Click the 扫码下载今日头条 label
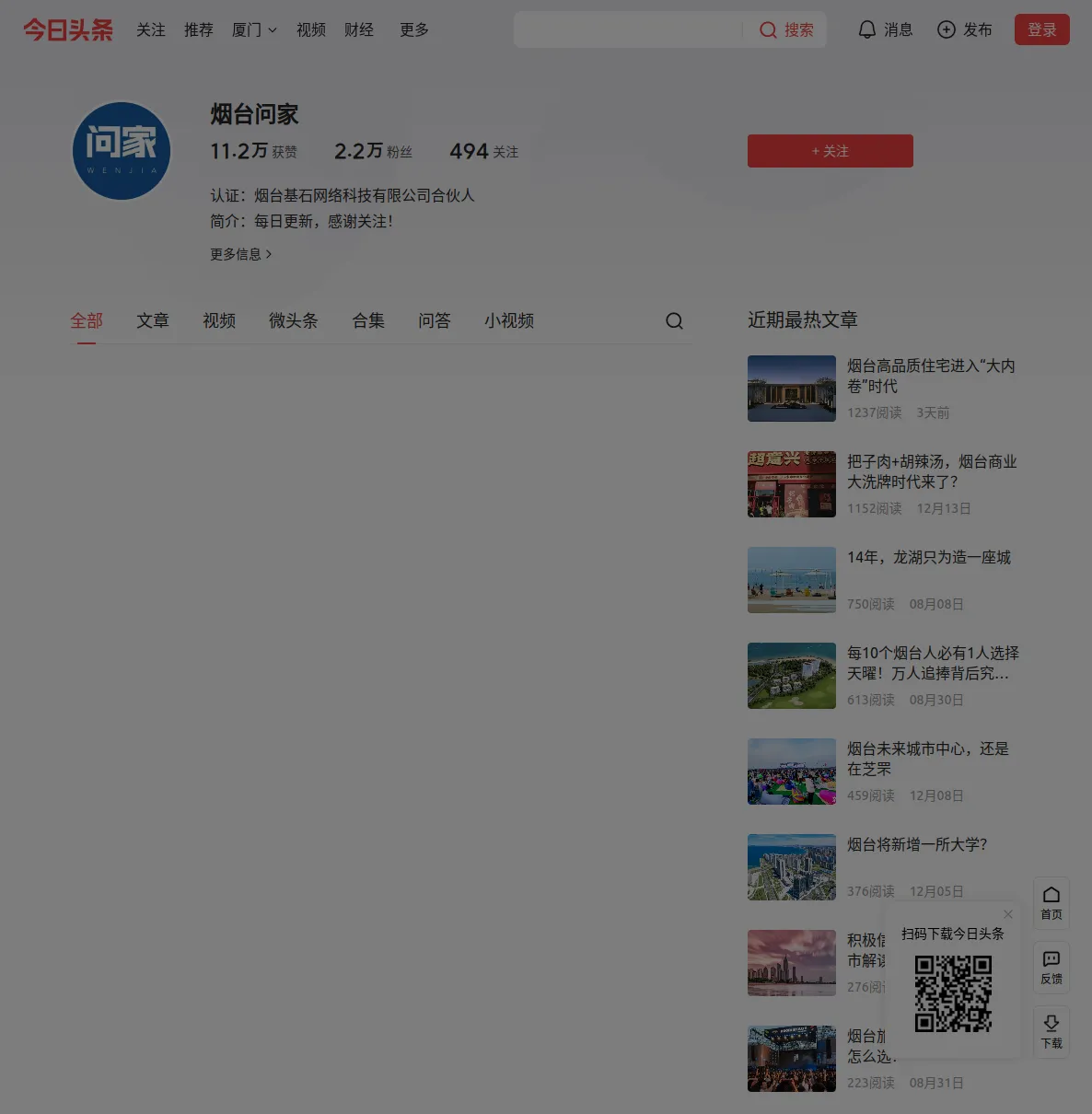 [953, 934]
